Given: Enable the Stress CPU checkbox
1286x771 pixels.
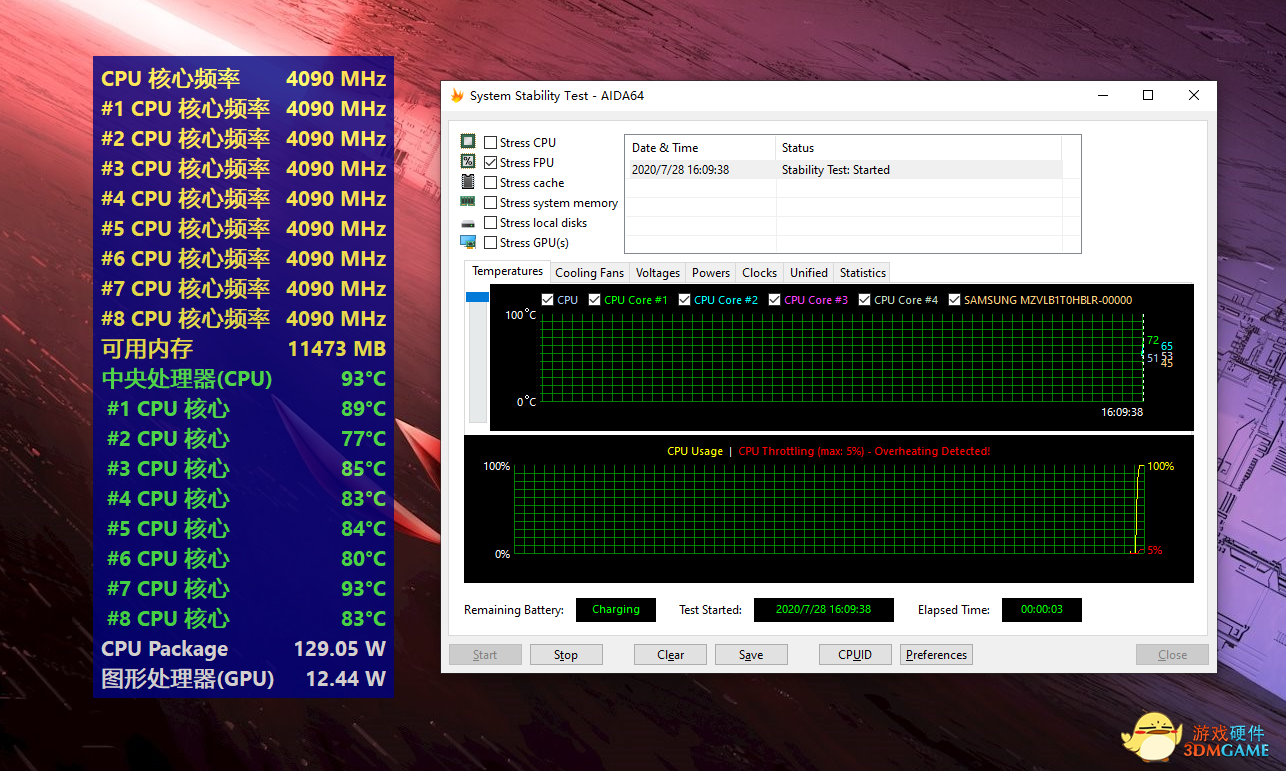Looking at the screenshot, I should click(491, 143).
